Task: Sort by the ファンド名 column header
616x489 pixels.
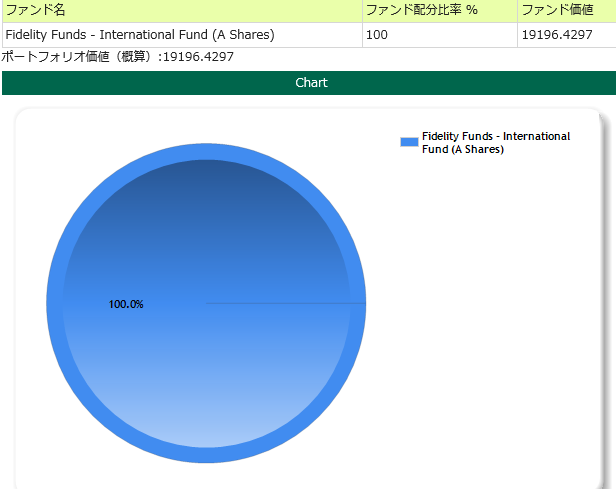Action: click(x=35, y=10)
